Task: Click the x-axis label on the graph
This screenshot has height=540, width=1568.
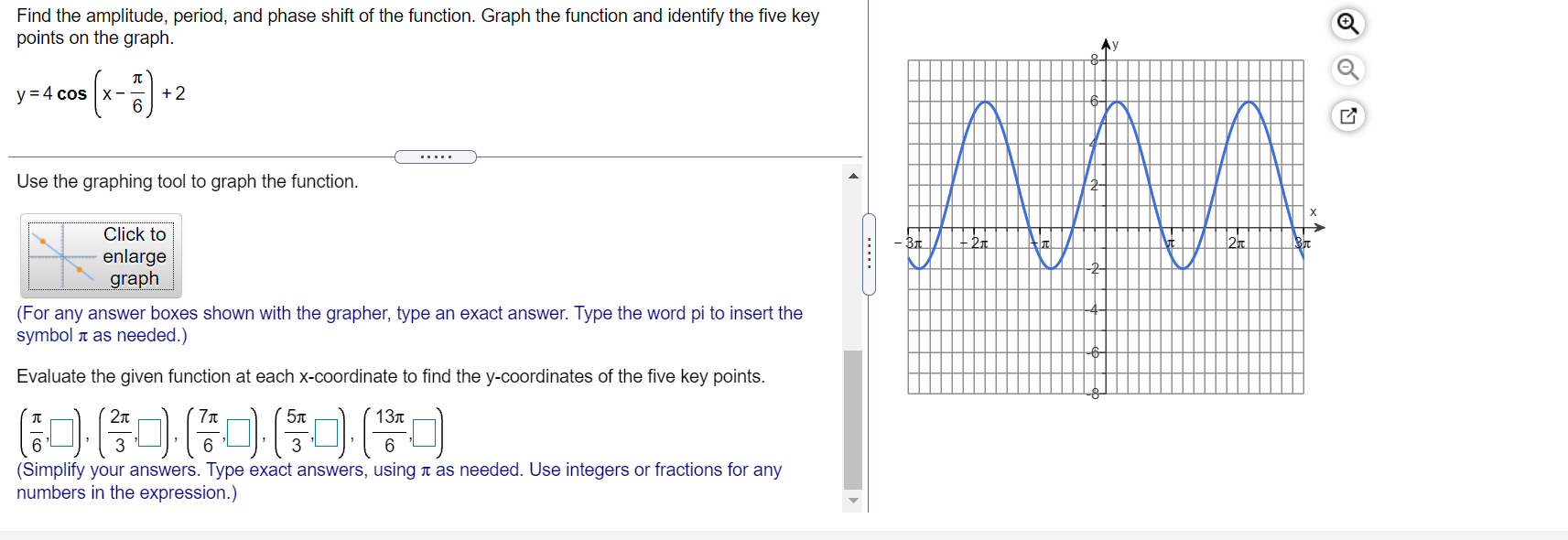Action: 1314,211
